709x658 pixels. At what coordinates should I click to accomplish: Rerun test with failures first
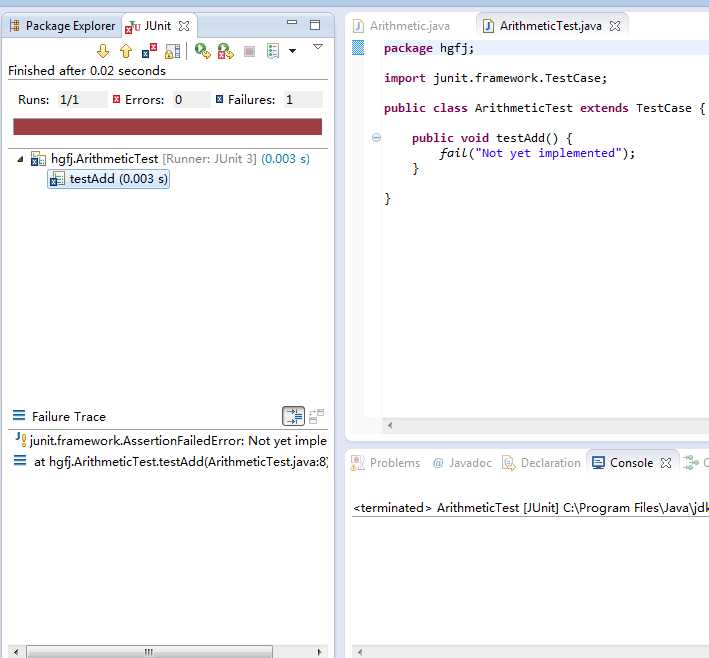[x=225, y=51]
